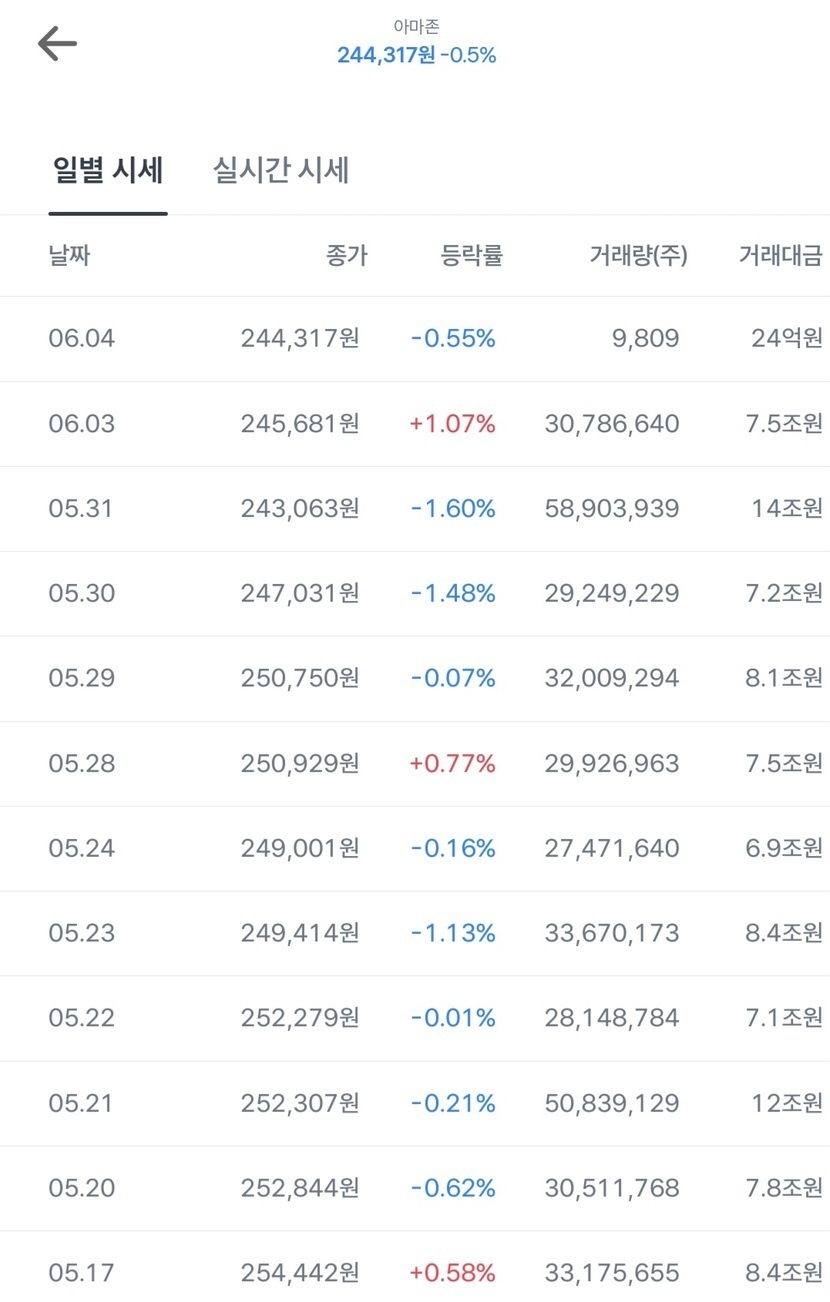
Task: Click the 종가 column header
Action: point(346,256)
